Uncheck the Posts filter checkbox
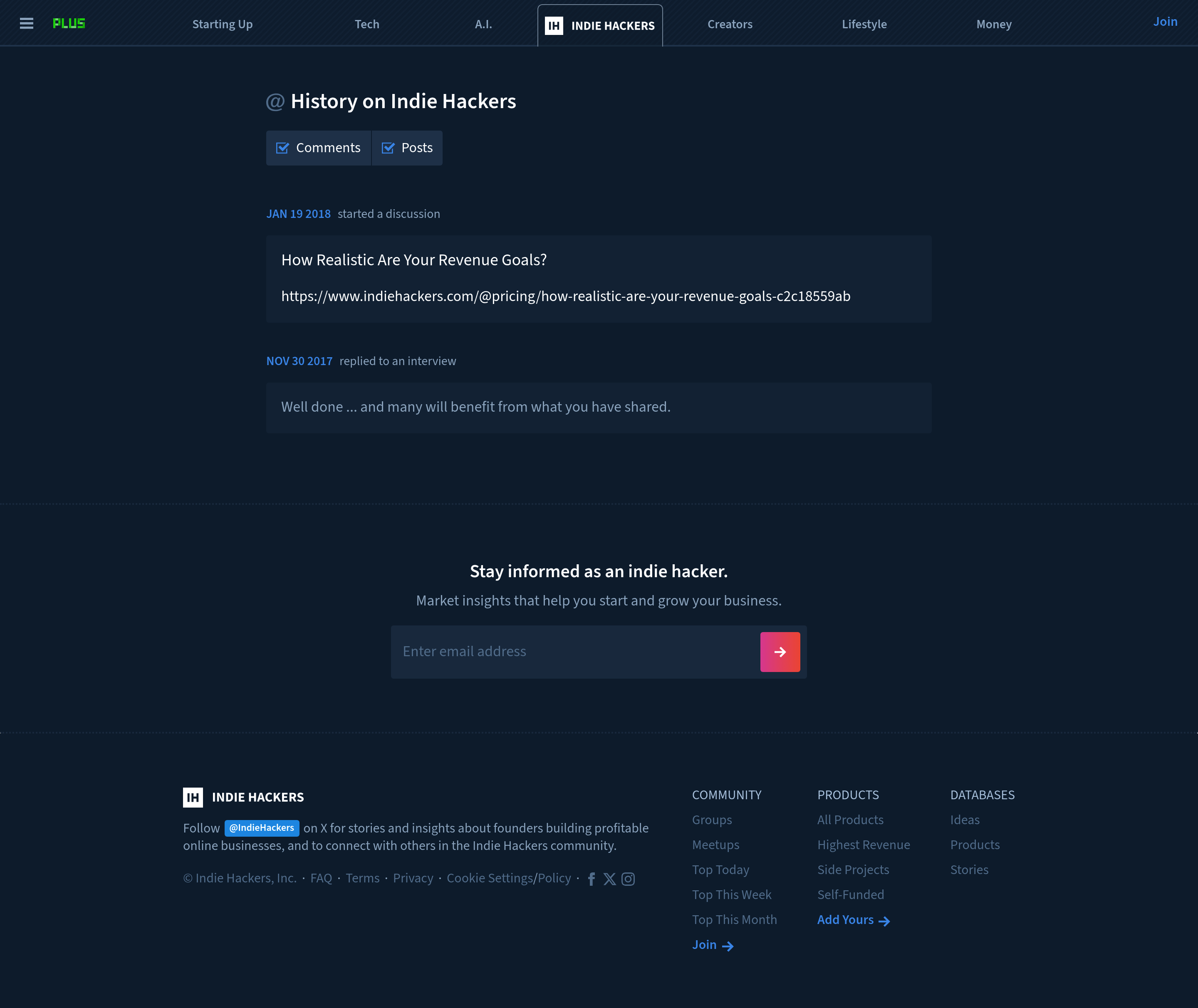 pos(388,148)
